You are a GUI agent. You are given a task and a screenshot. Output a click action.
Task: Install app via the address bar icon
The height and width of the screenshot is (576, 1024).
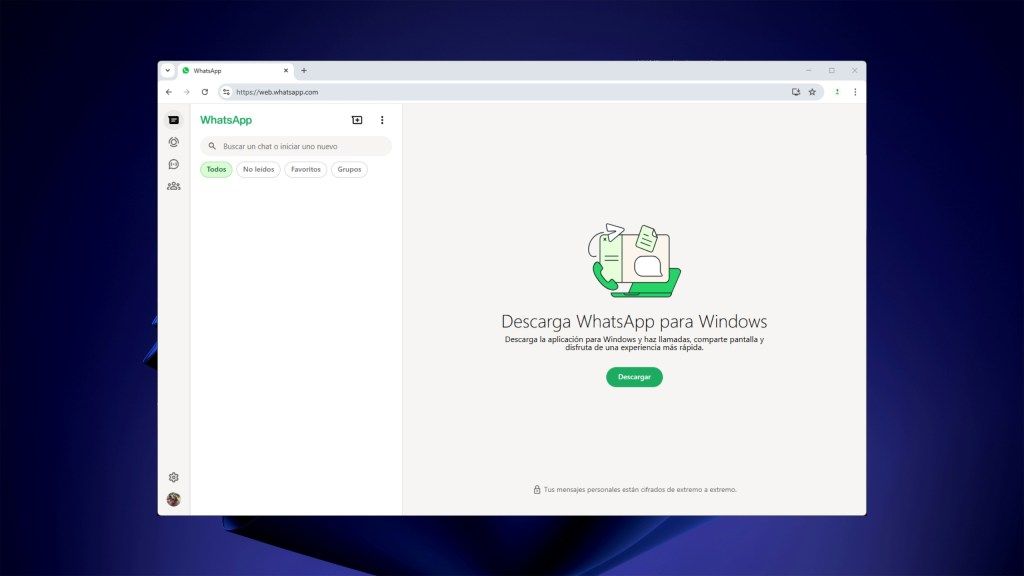tap(795, 92)
